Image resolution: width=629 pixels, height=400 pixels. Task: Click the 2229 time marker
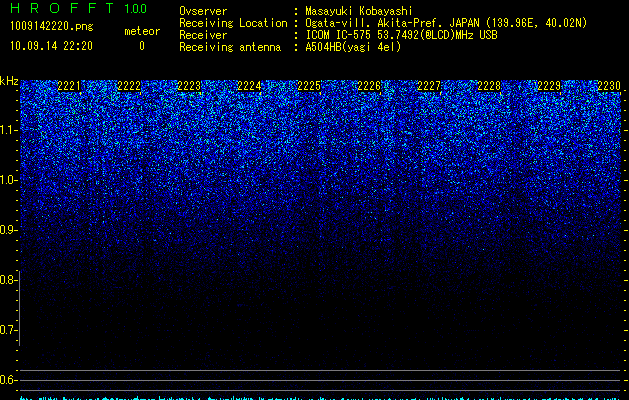click(549, 86)
